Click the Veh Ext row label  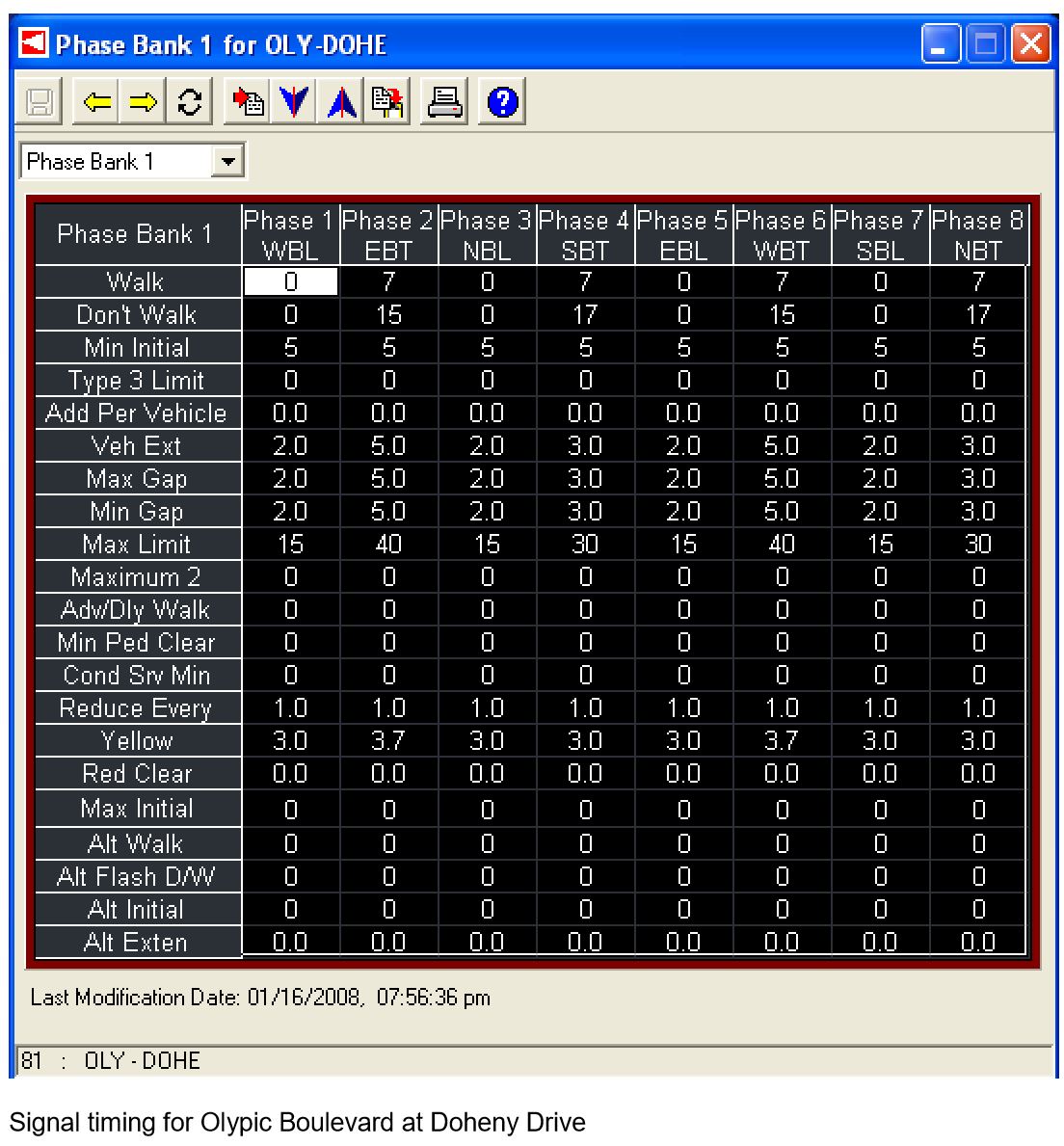pyautogui.click(x=138, y=446)
